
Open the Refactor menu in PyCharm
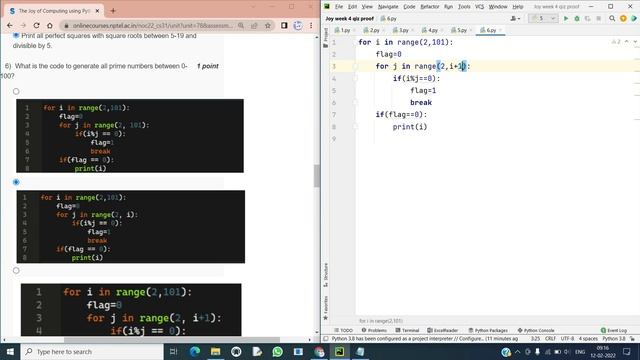[430, 7]
